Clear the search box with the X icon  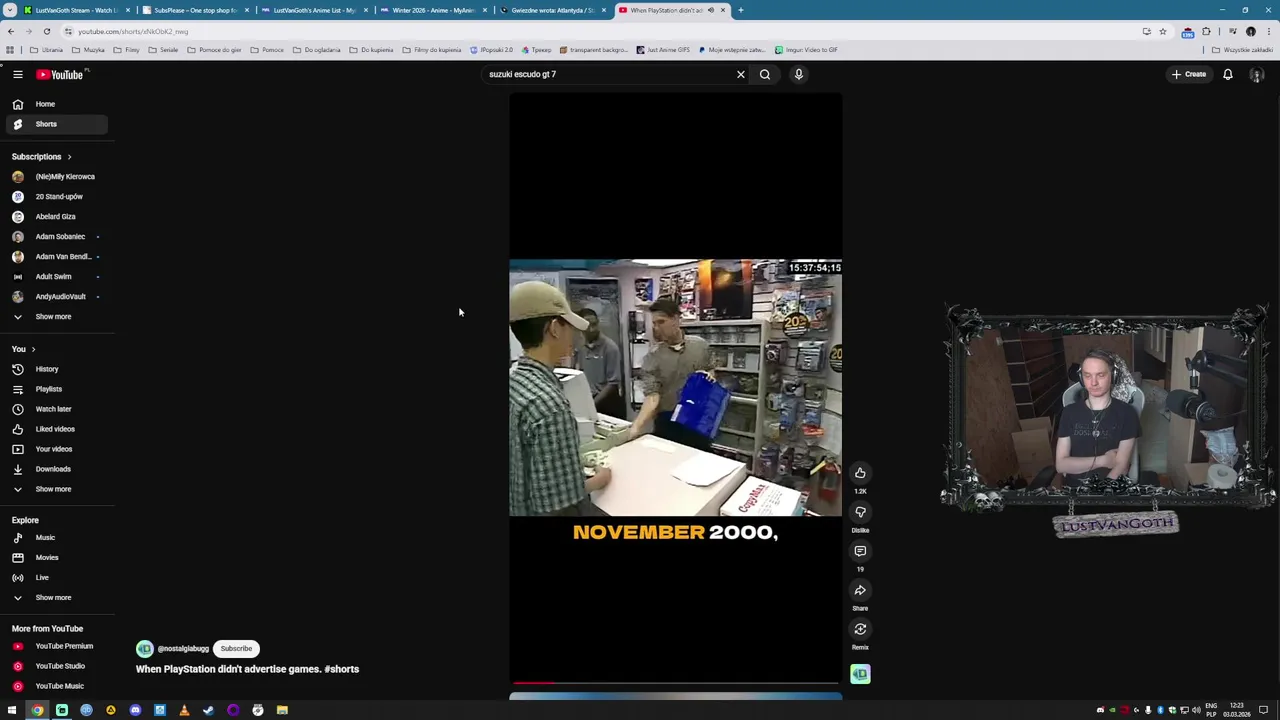741,74
